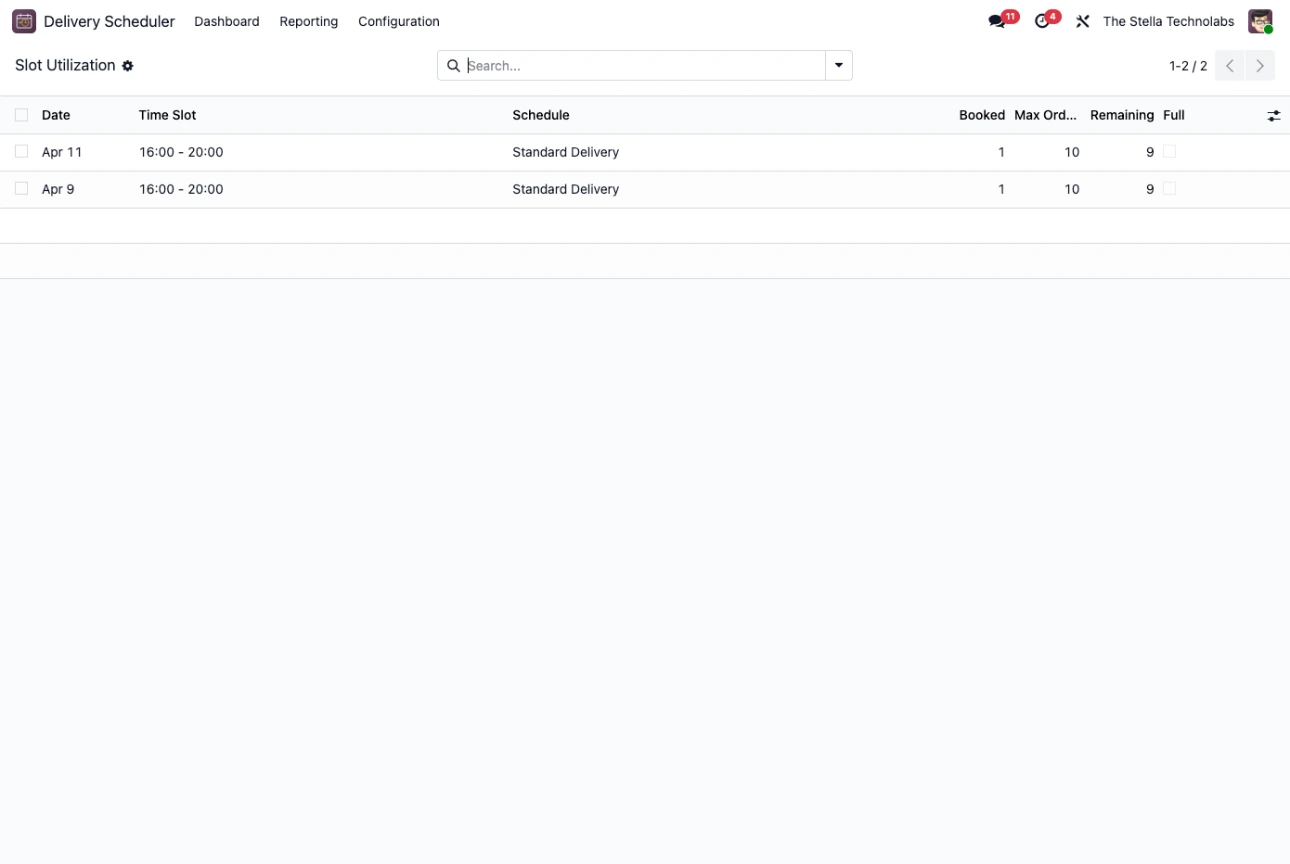1290x864 pixels.
Task: Open the messages conversation icon
Action: click(x=997, y=21)
